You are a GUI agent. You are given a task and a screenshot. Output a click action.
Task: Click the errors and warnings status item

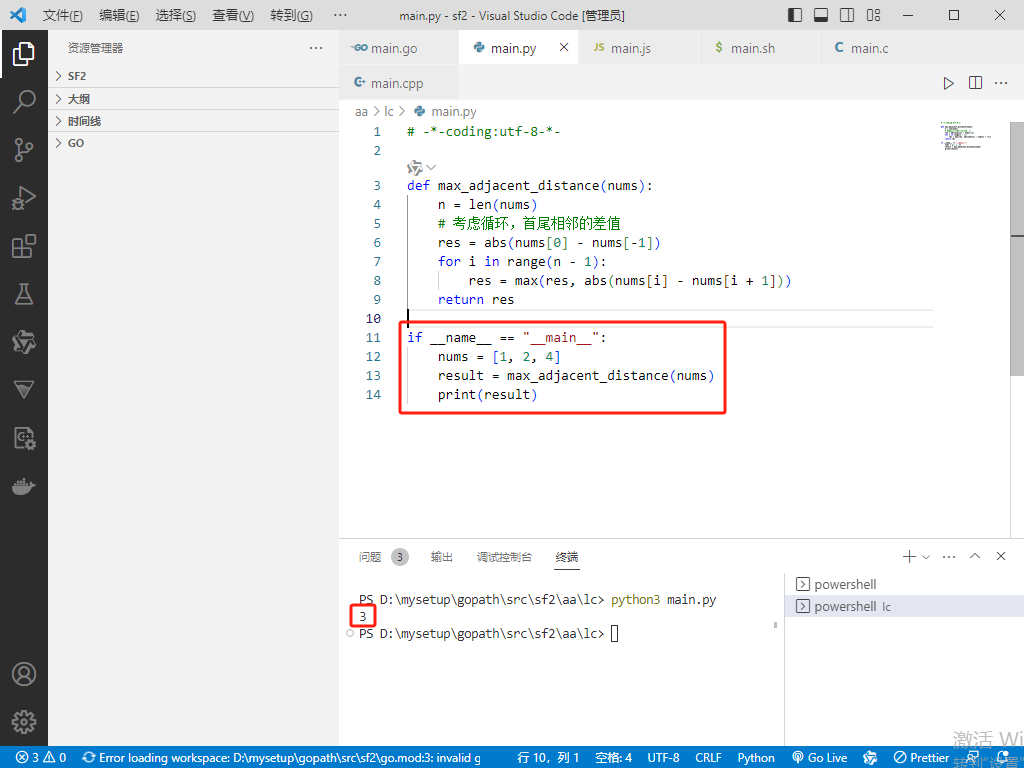click(x=41, y=758)
